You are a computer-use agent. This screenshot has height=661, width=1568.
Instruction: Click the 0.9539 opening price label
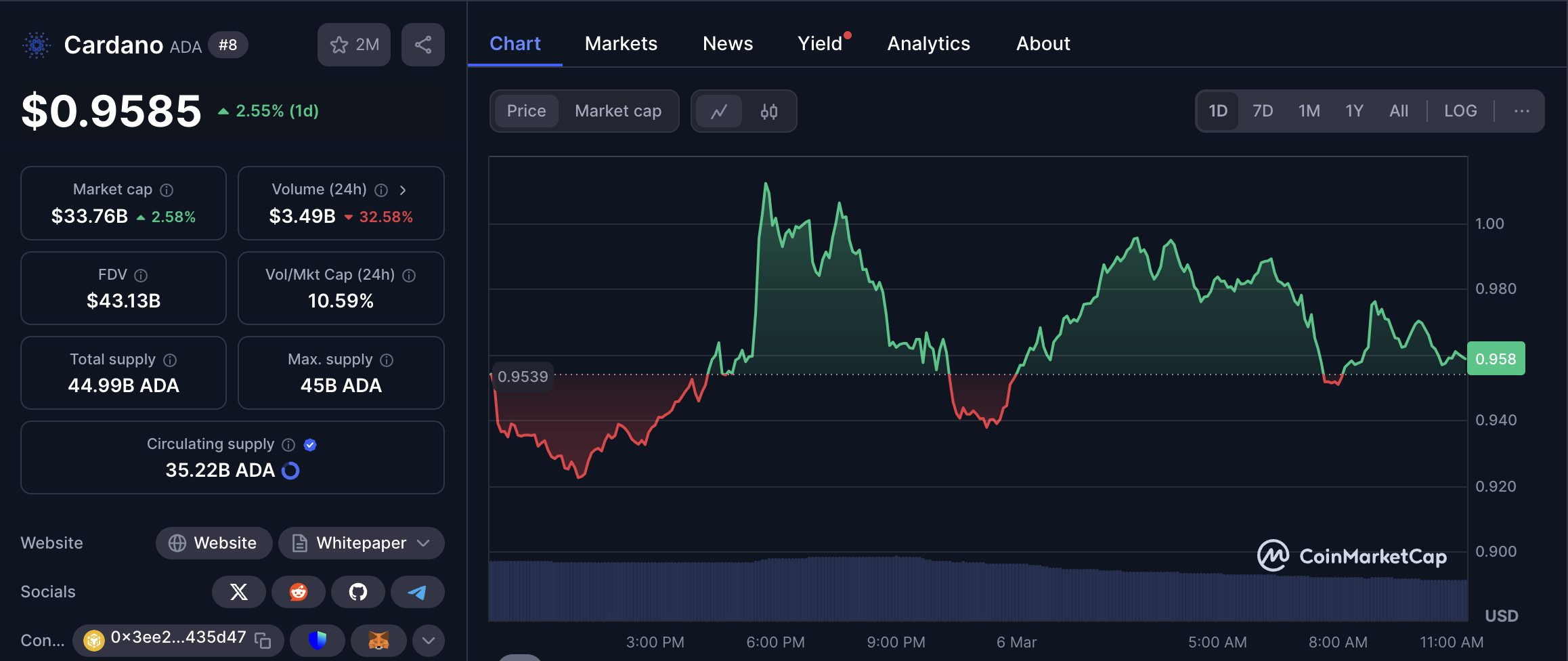[x=522, y=377]
